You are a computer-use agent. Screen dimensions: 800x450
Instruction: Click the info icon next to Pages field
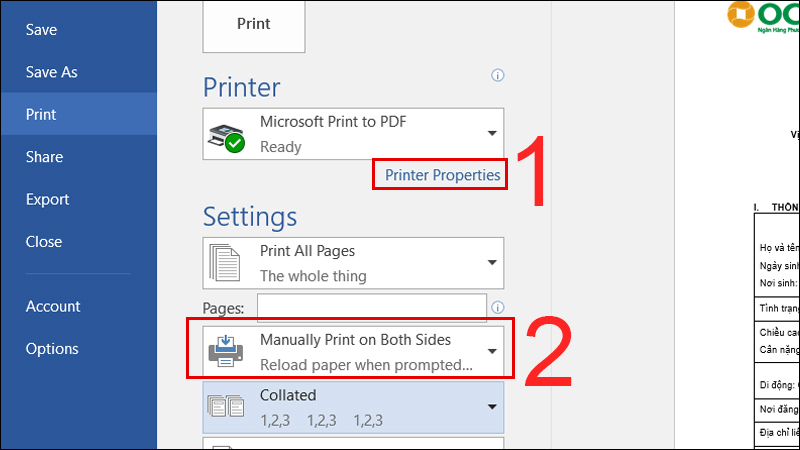pos(497,307)
